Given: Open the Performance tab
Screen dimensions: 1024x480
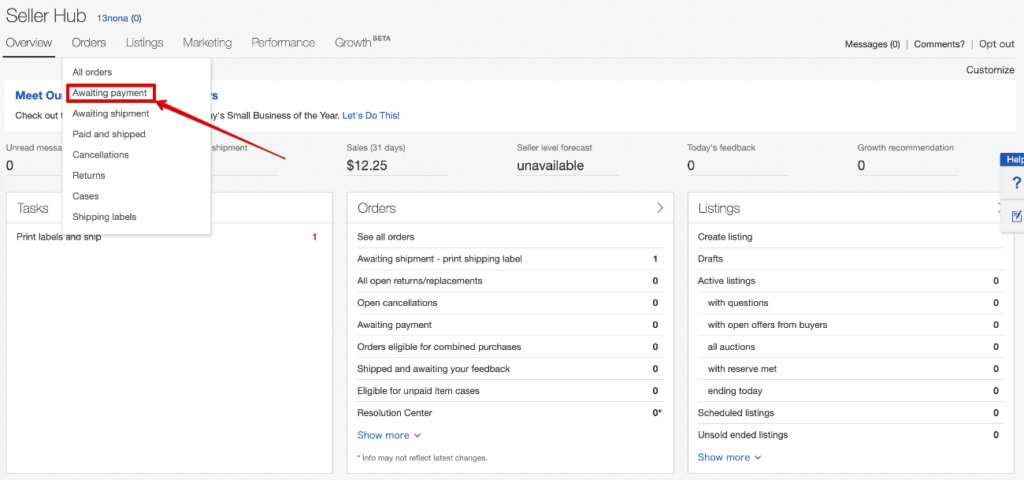Looking at the screenshot, I should coord(283,42).
